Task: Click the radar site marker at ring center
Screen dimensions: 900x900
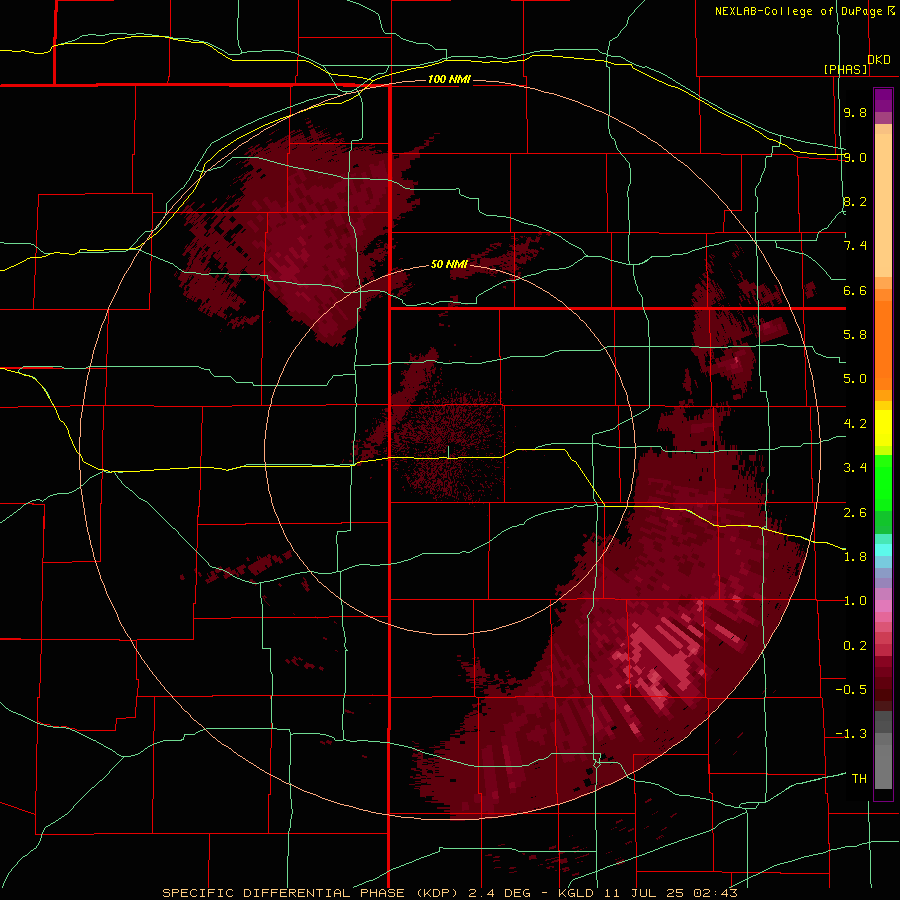Action: [x=449, y=452]
